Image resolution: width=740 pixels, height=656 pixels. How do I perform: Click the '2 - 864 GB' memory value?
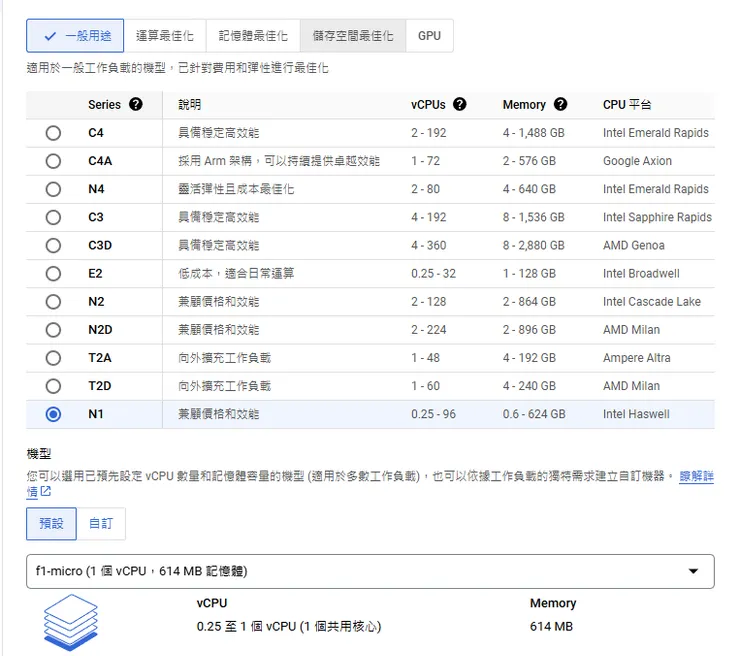pos(529,302)
